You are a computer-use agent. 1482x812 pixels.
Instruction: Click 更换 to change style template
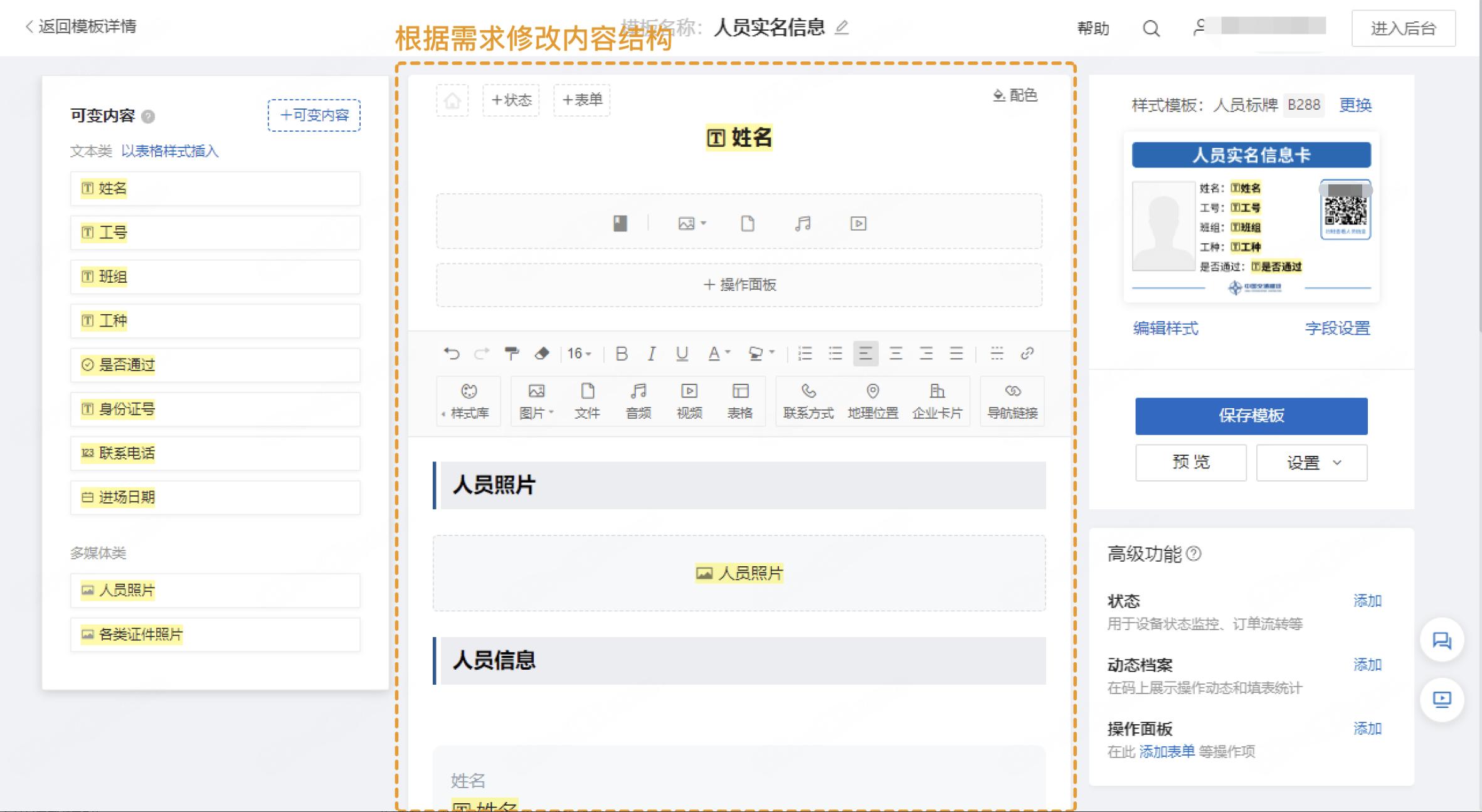[1356, 105]
